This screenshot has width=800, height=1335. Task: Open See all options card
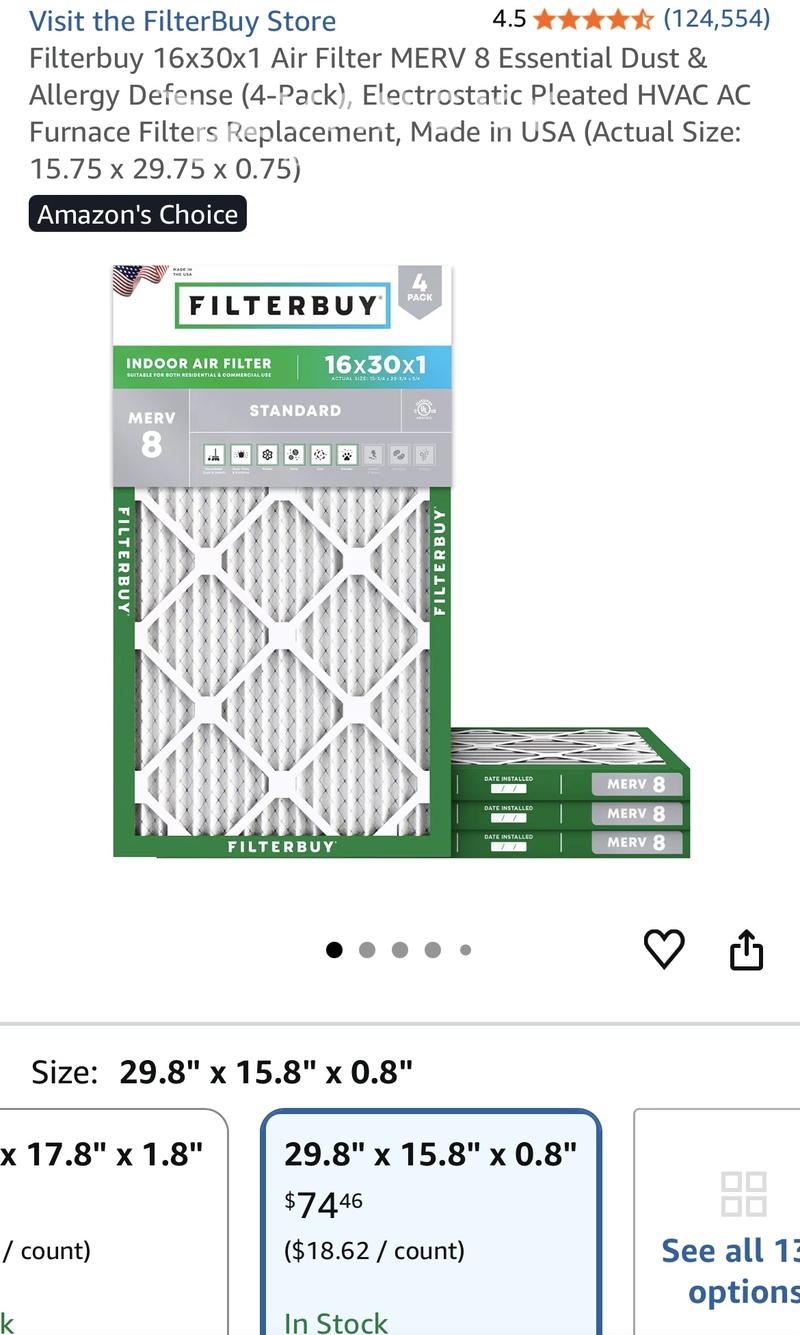point(717,1222)
